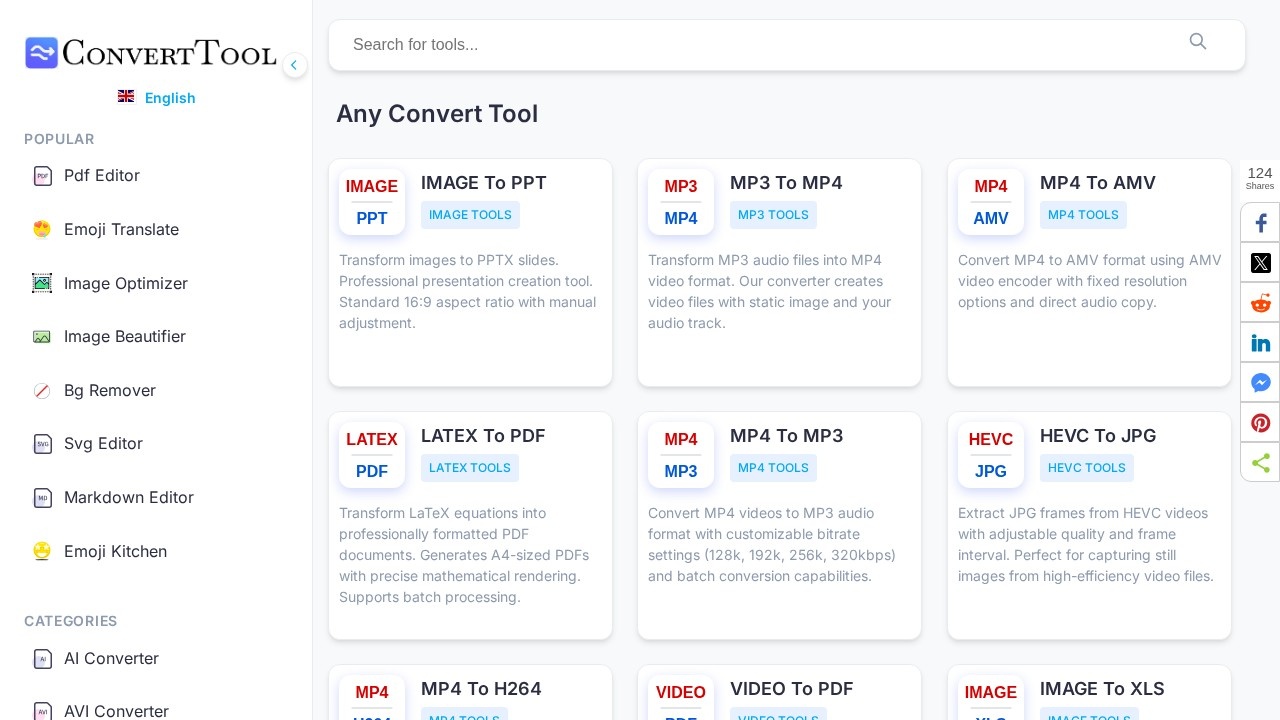
Task: Pin the page on Pinterest
Action: click(x=1260, y=423)
